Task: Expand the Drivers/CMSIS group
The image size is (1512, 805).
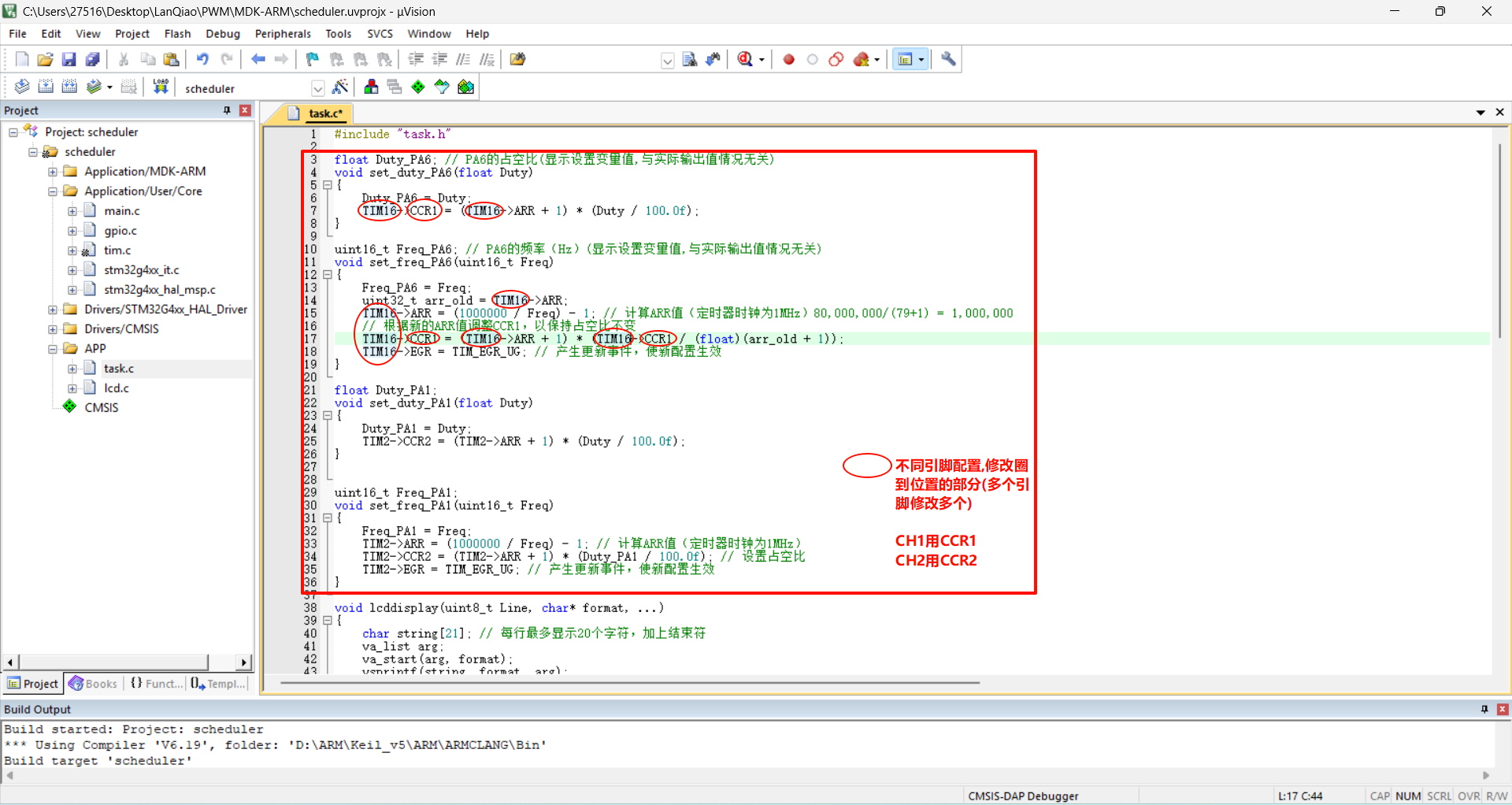Action: [53, 329]
